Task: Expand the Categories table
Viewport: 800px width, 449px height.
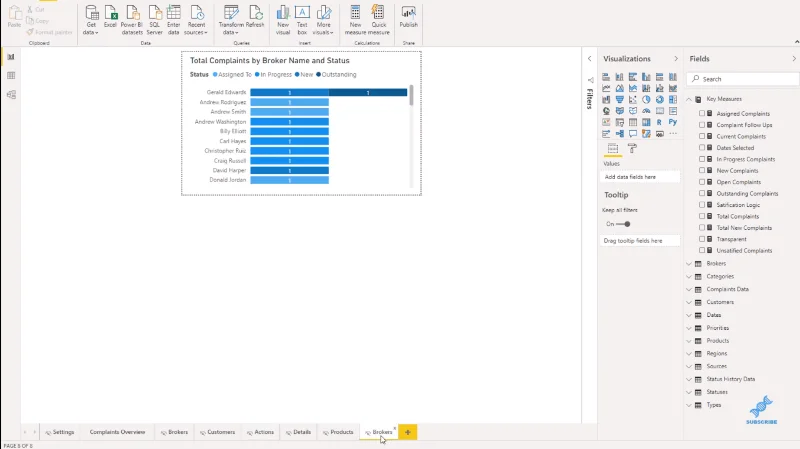Action: click(689, 277)
